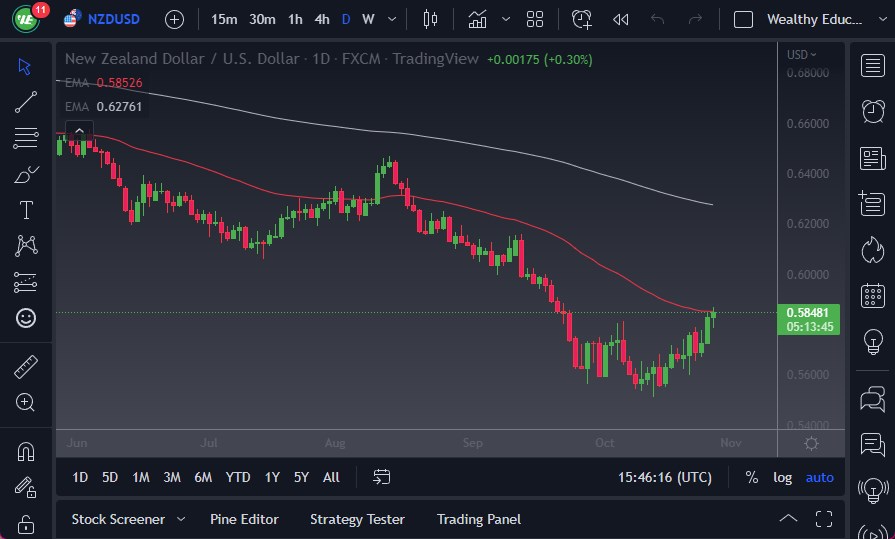The image size is (895, 539).
Task: Toggle the magnet snap mode
Action: pyautogui.click(x=26, y=451)
